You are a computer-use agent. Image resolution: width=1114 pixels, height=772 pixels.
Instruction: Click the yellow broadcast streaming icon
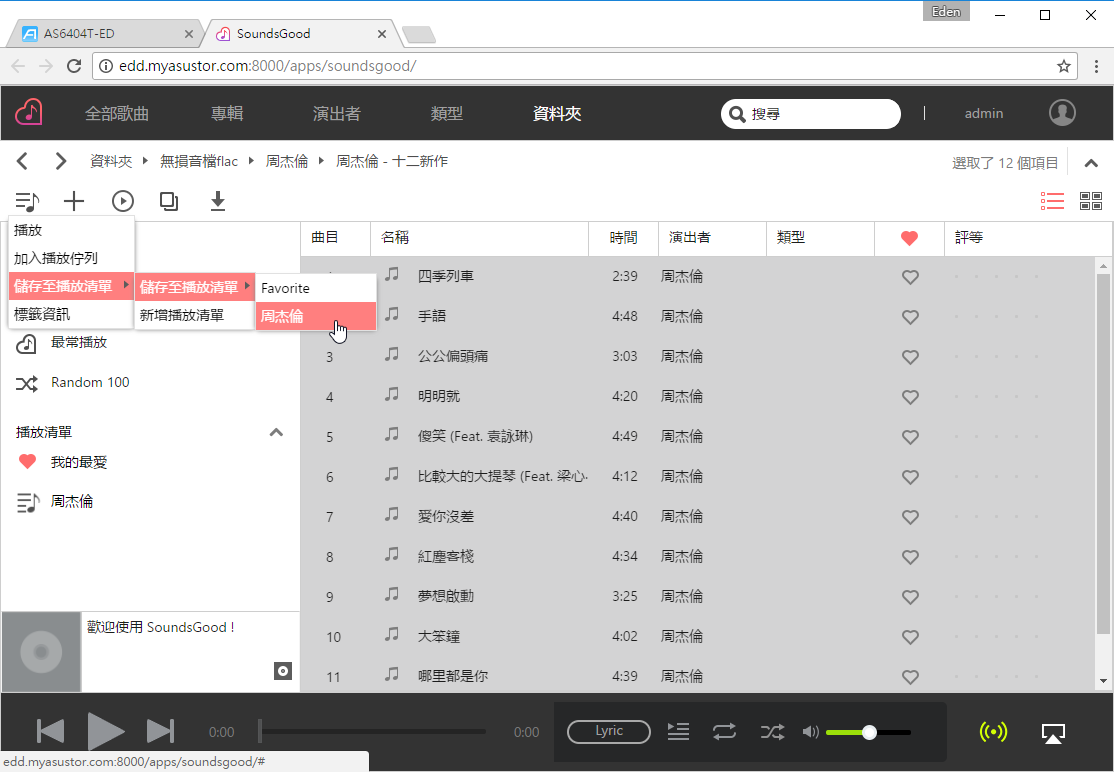(993, 732)
